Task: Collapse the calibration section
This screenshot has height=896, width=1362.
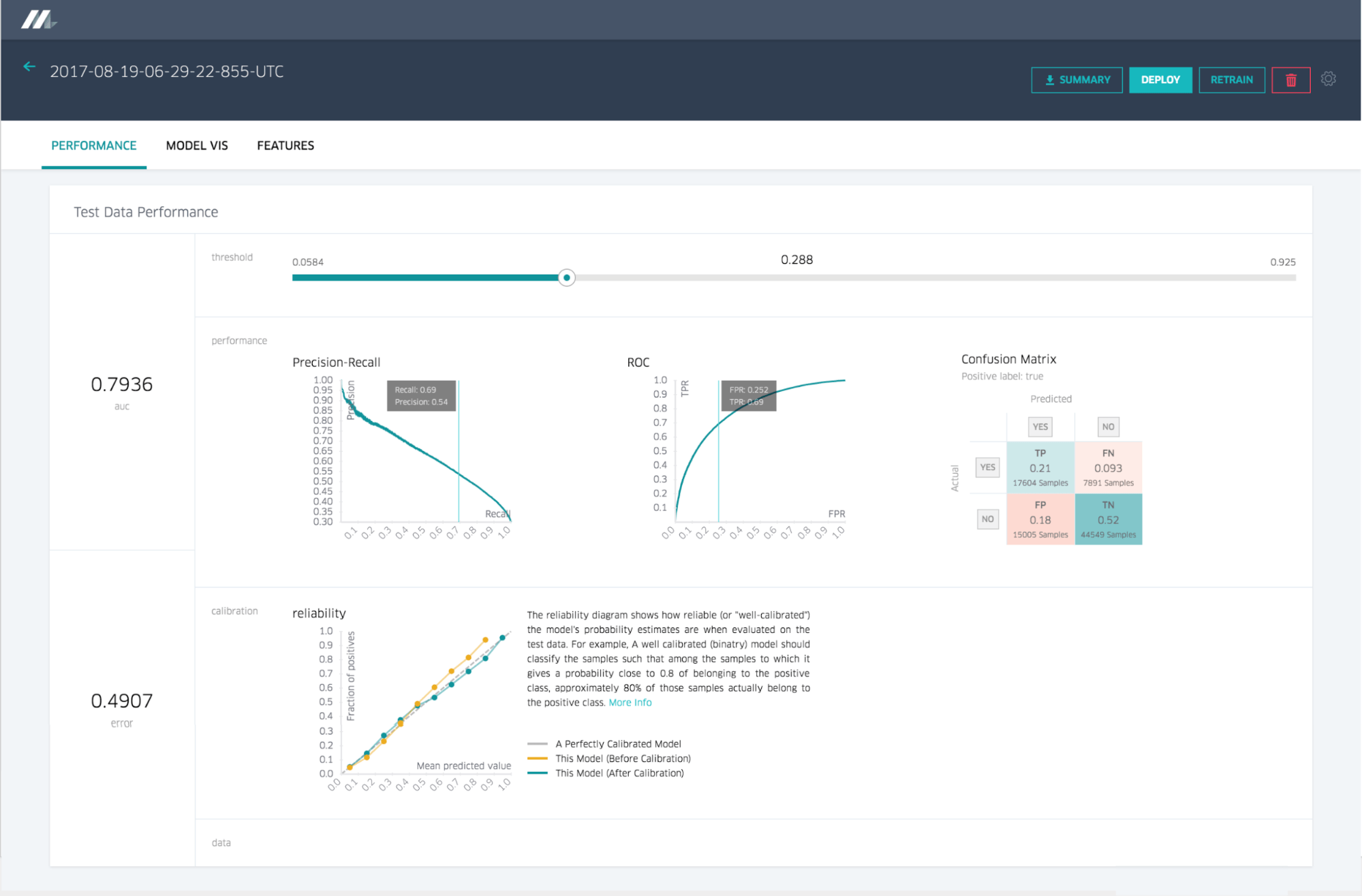Action: (234, 611)
